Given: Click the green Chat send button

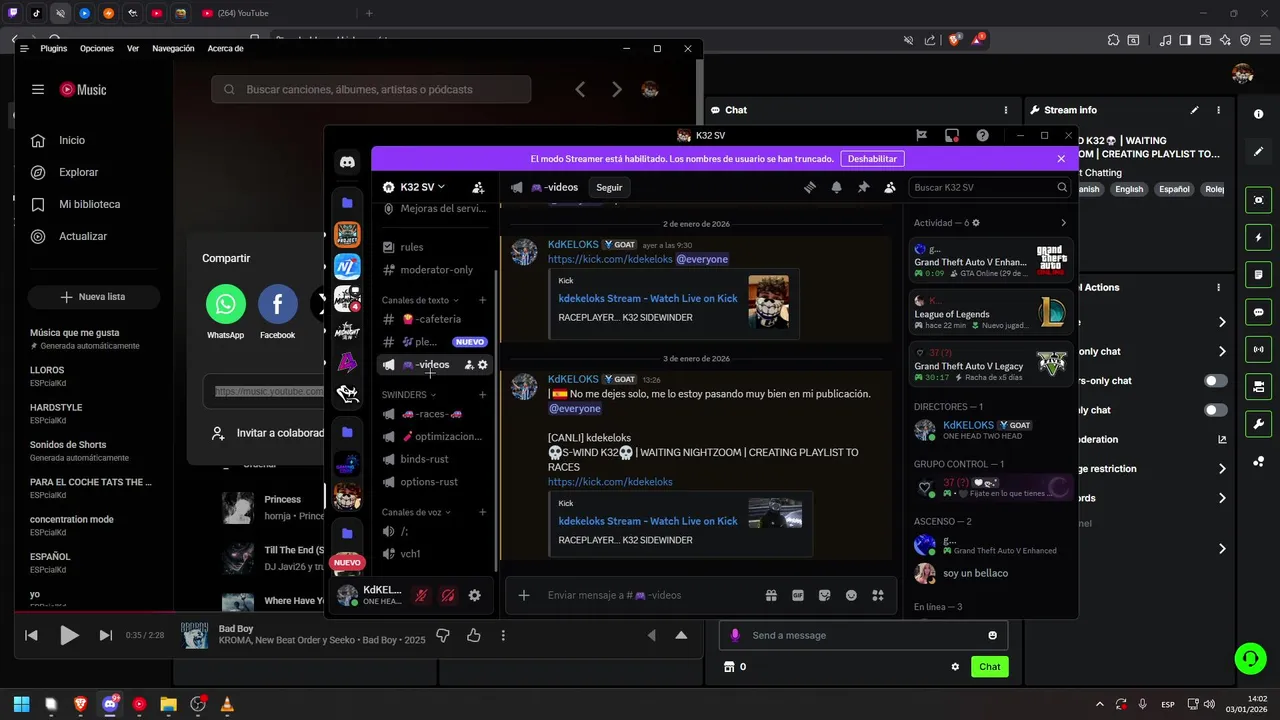Looking at the screenshot, I should point(989,667).
